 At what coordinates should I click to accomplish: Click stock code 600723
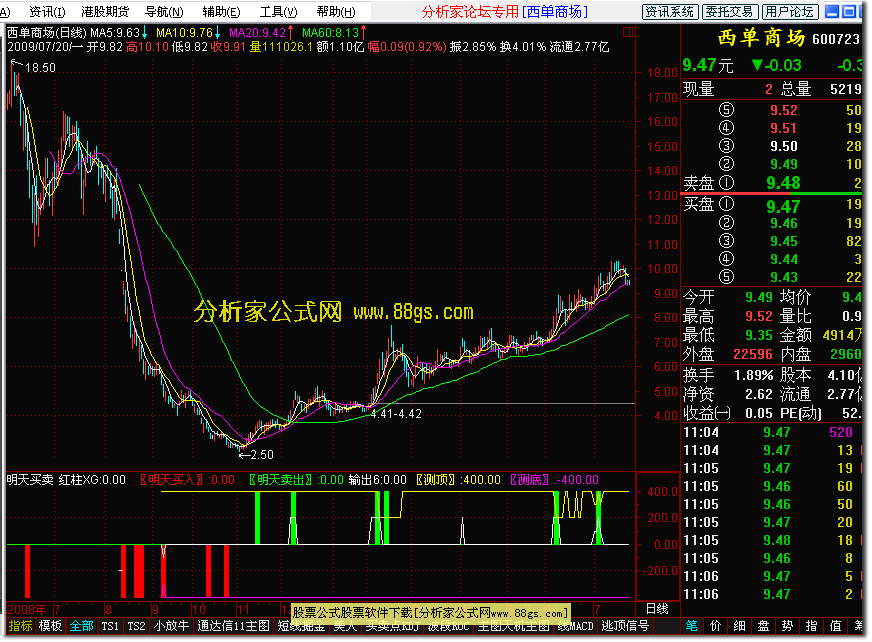836,39
